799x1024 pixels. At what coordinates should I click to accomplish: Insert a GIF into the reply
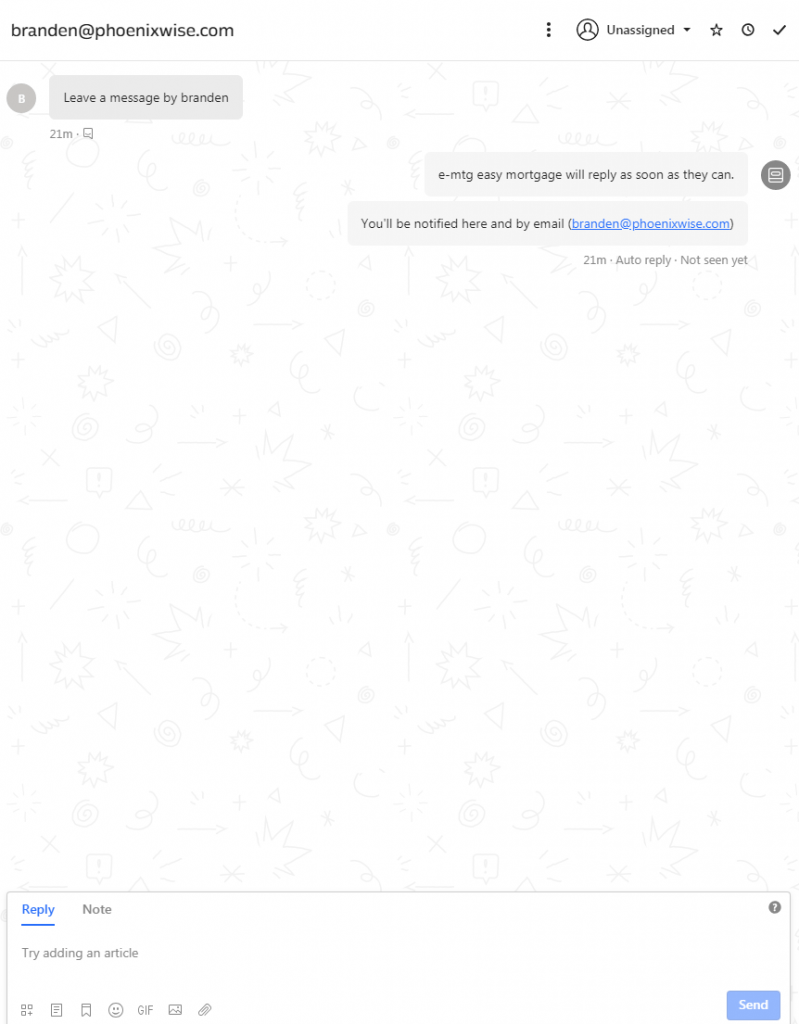(x=145, y=1010)
